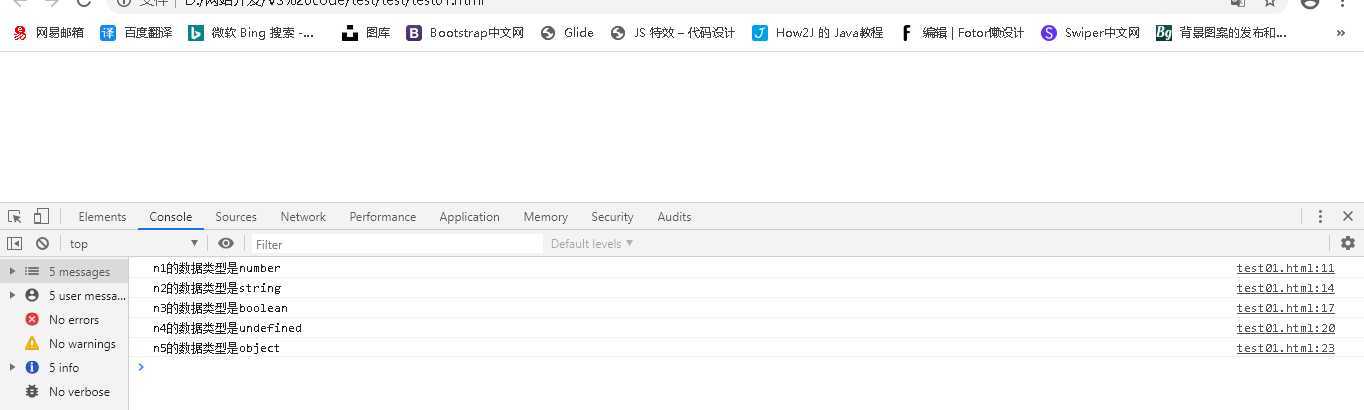The image size is (1364, 410).
Task: Select the No errors sidebar filter
Action: [x=64, y=319]
